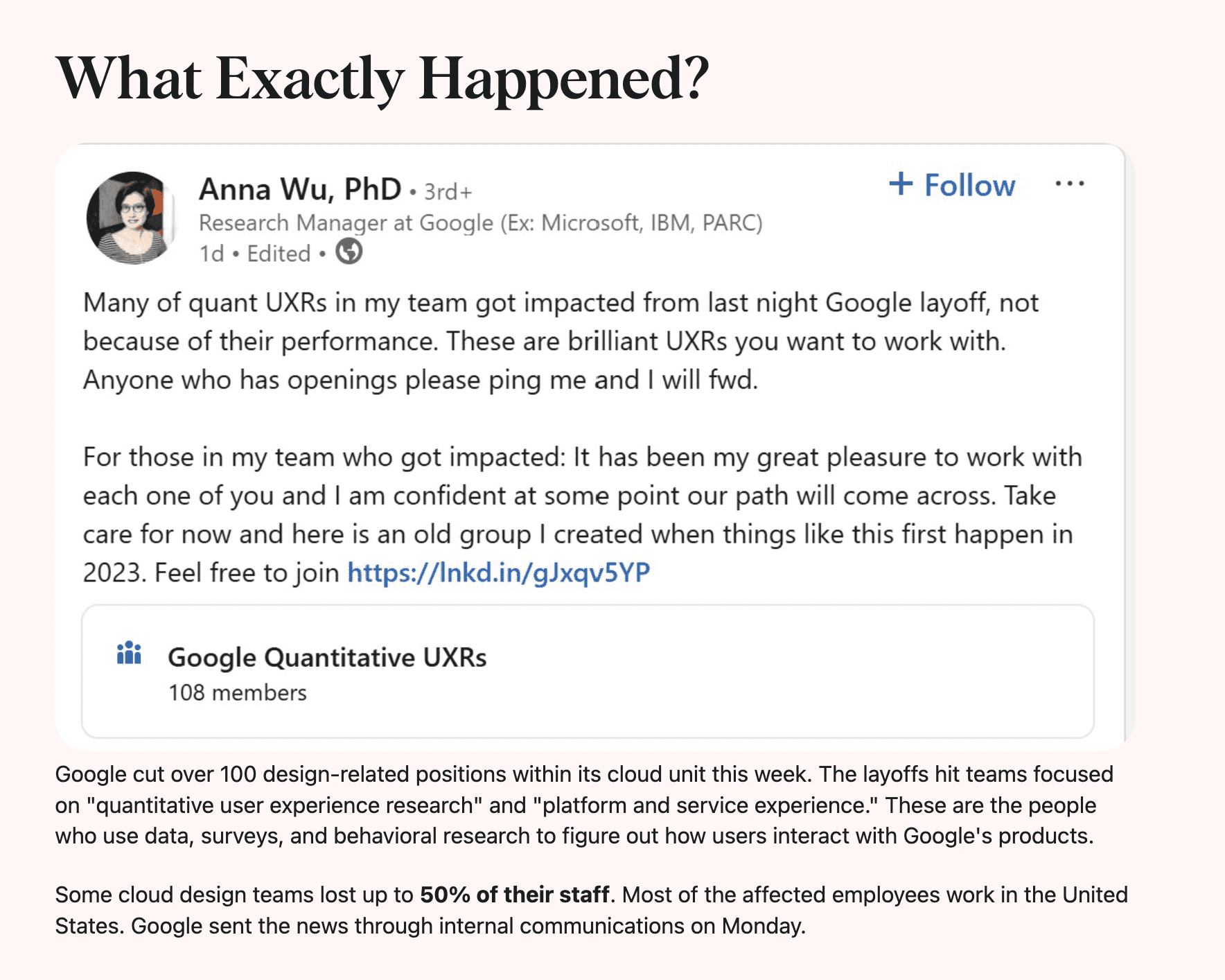This screenshot has height=980, width=1225.
Task: Open the three-dot overflow menu on the post
Action: coord(1070,182)
